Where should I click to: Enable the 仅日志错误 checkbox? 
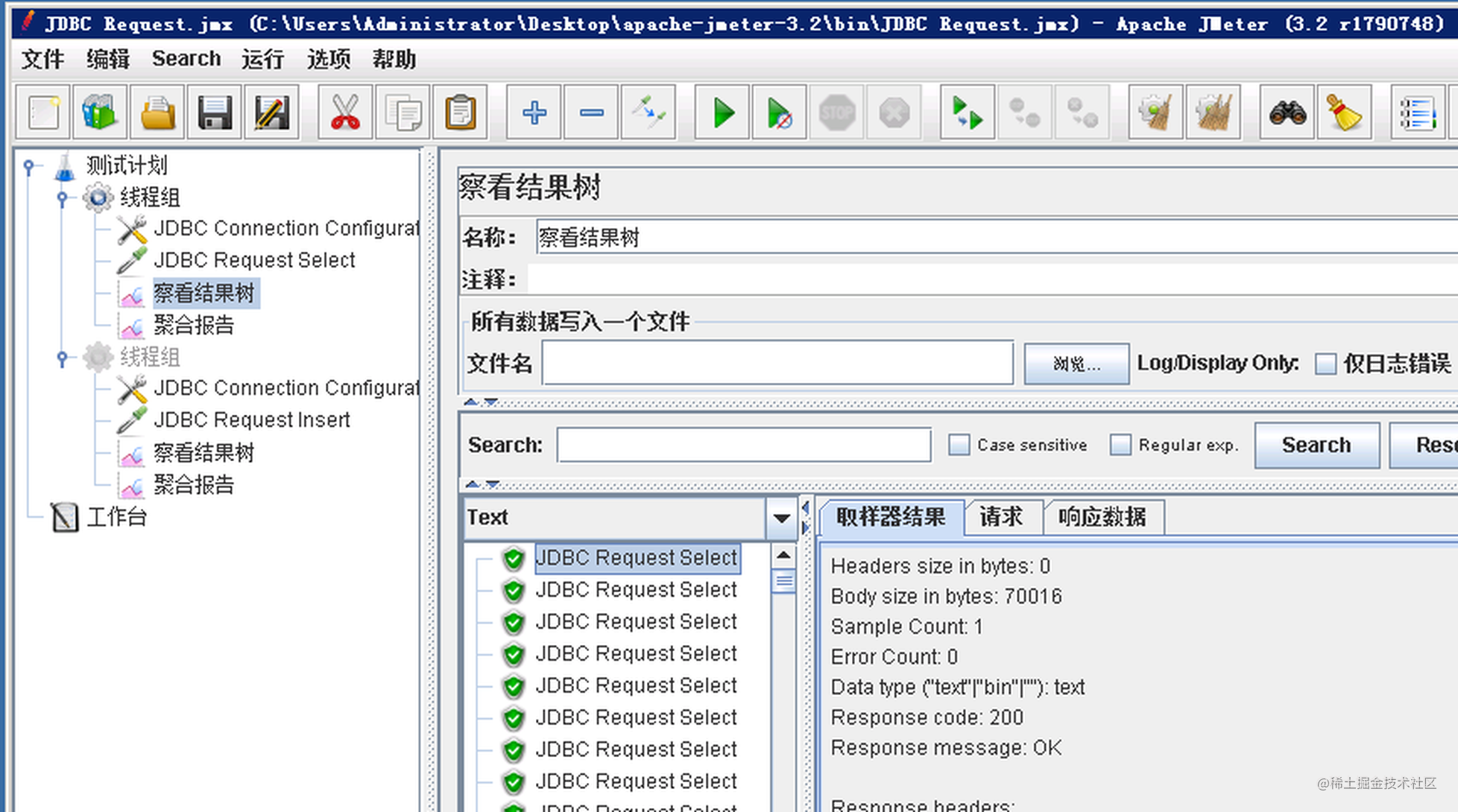click(1326, 364)
